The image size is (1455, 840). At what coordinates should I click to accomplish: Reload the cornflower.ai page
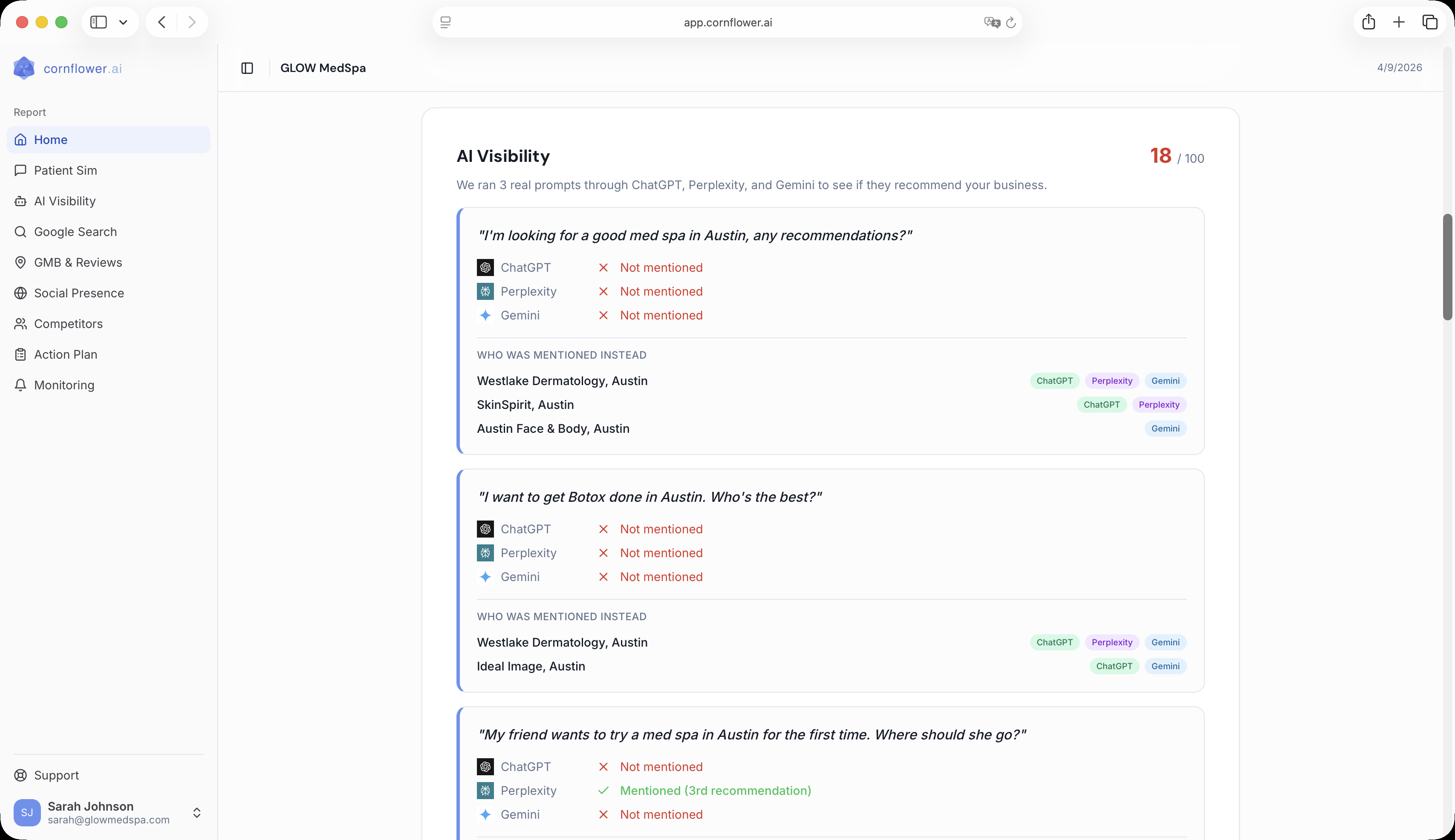coord(1011,23)
